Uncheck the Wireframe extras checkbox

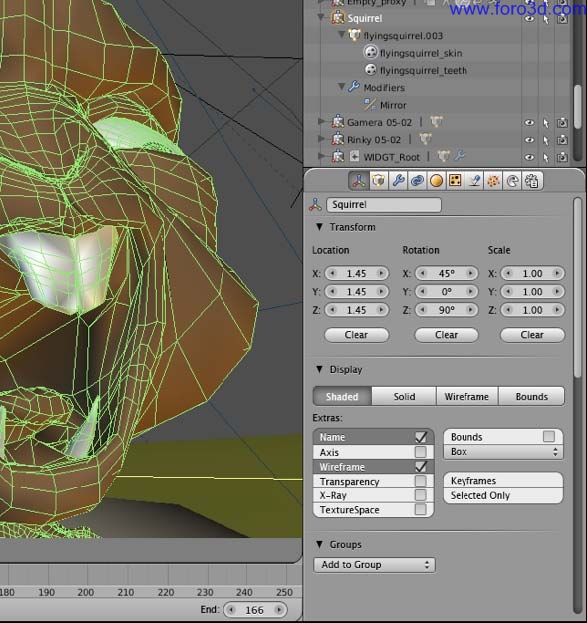[420, 466]
